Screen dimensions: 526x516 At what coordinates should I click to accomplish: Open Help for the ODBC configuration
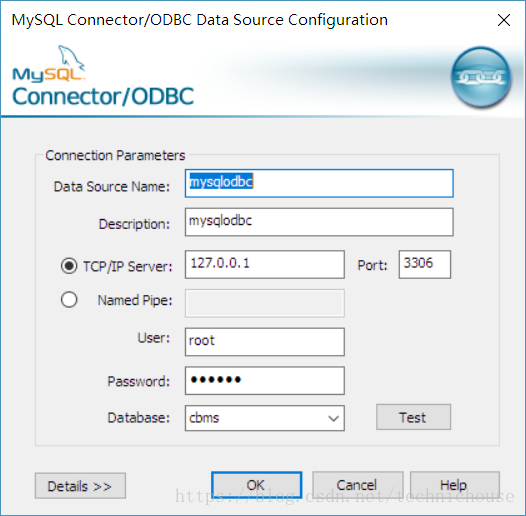pos(455,485)
